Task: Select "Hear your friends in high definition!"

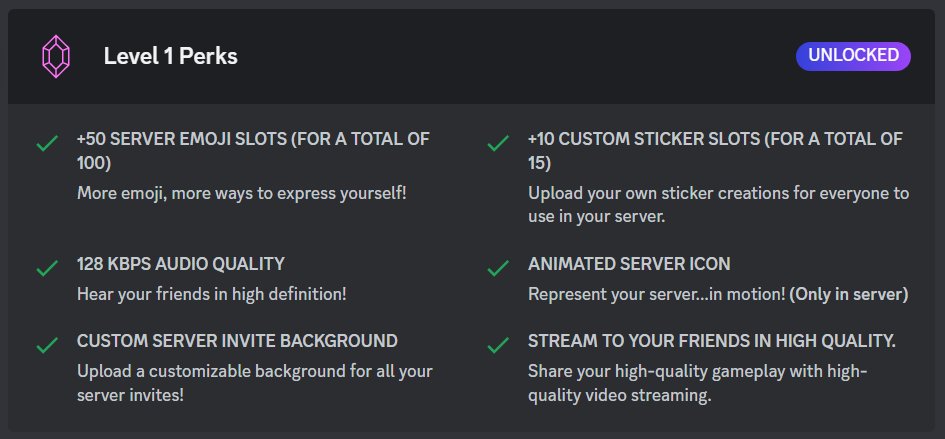Action: pos(212,295)
